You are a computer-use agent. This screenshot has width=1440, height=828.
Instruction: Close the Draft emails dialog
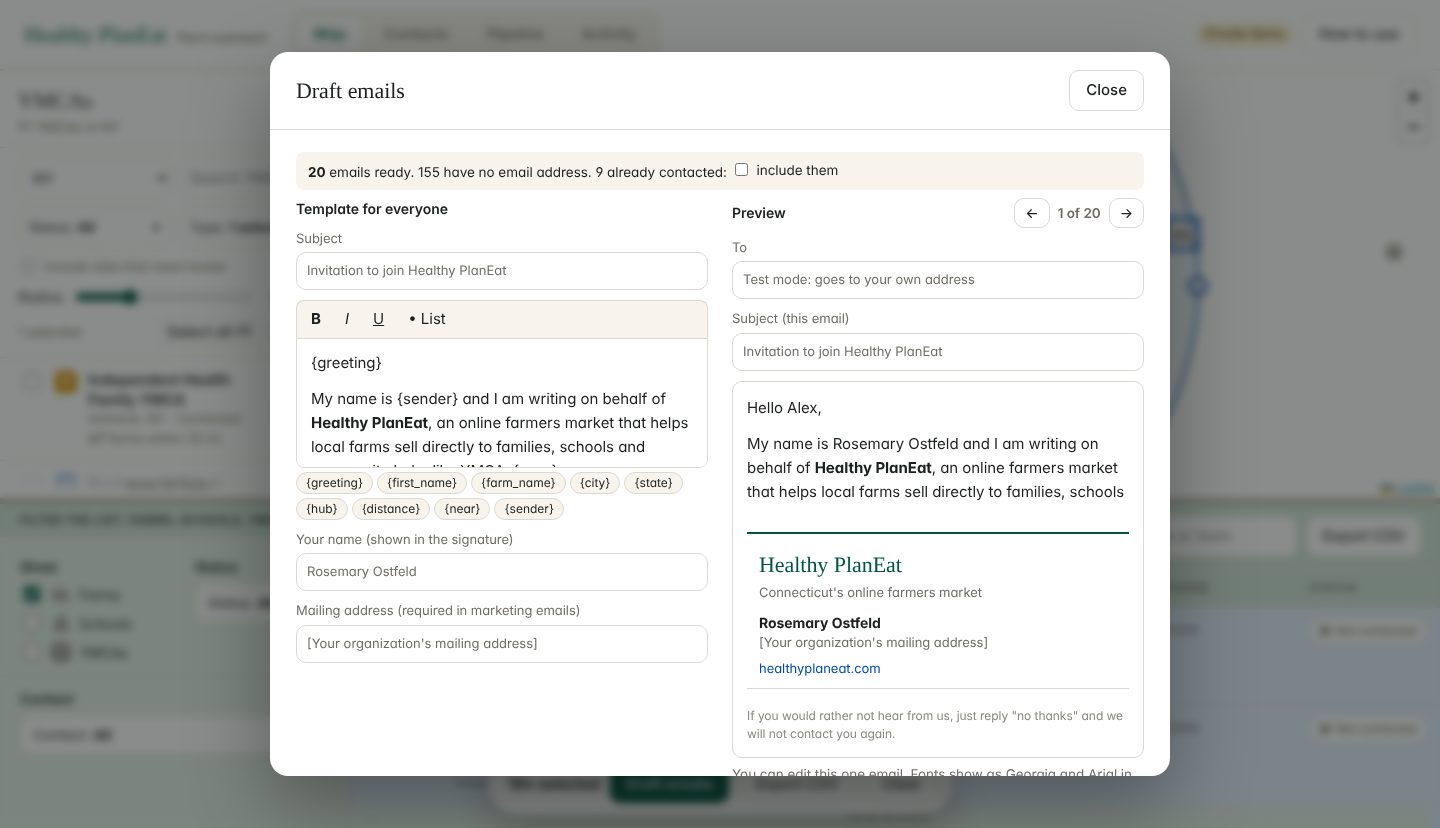point(1106,90)
